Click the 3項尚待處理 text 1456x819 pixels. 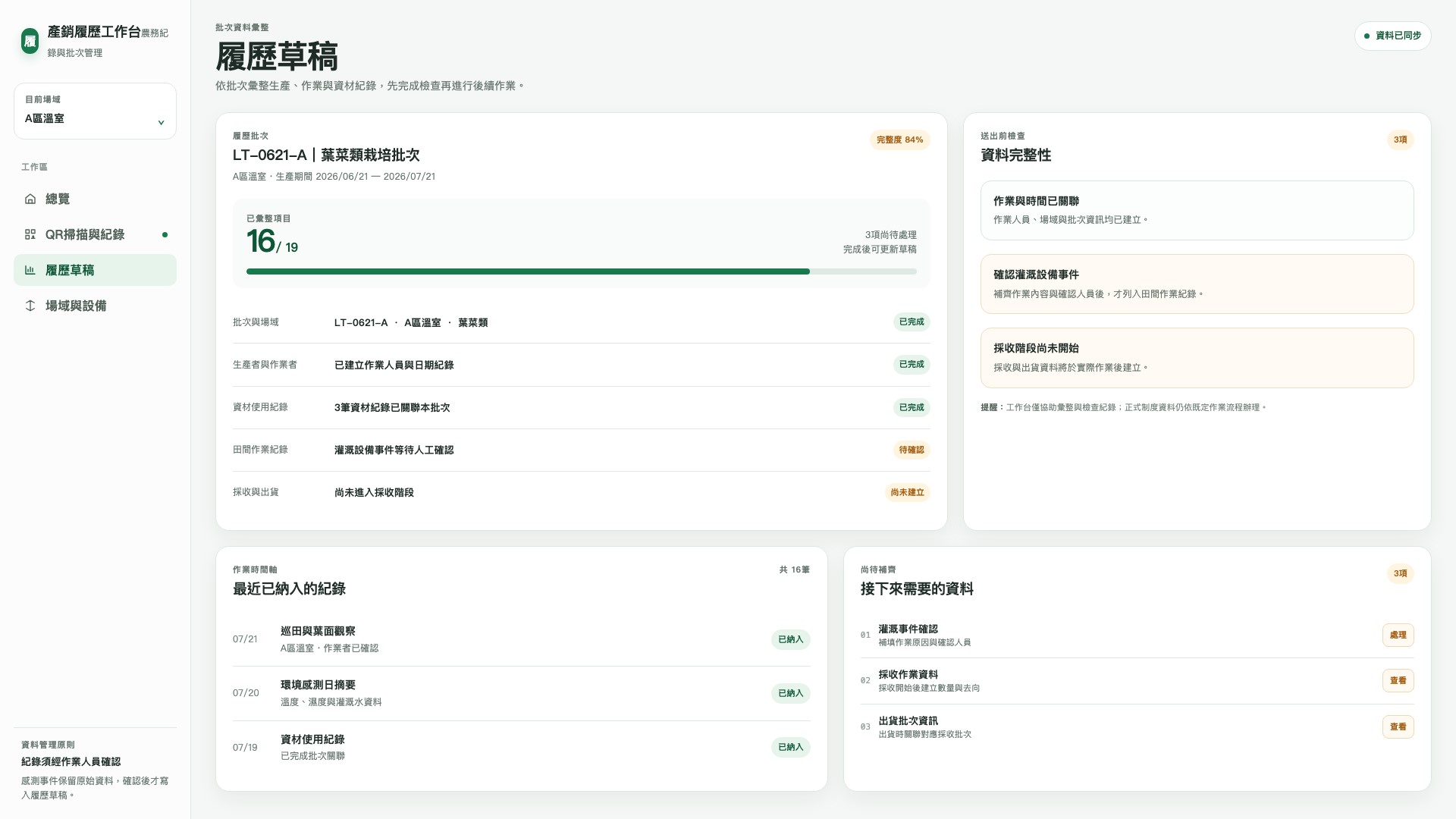coord(890,235)
